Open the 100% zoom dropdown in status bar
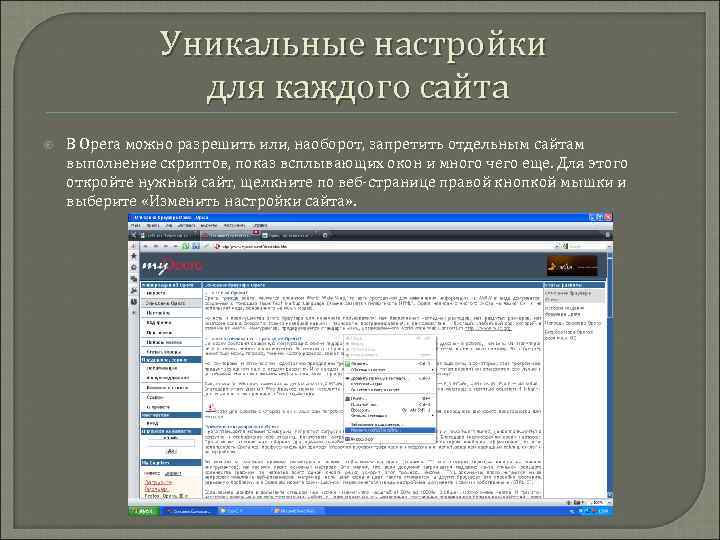Image resolution: width=720 pixels, height=540 pixels. click(x=598, y=503)
